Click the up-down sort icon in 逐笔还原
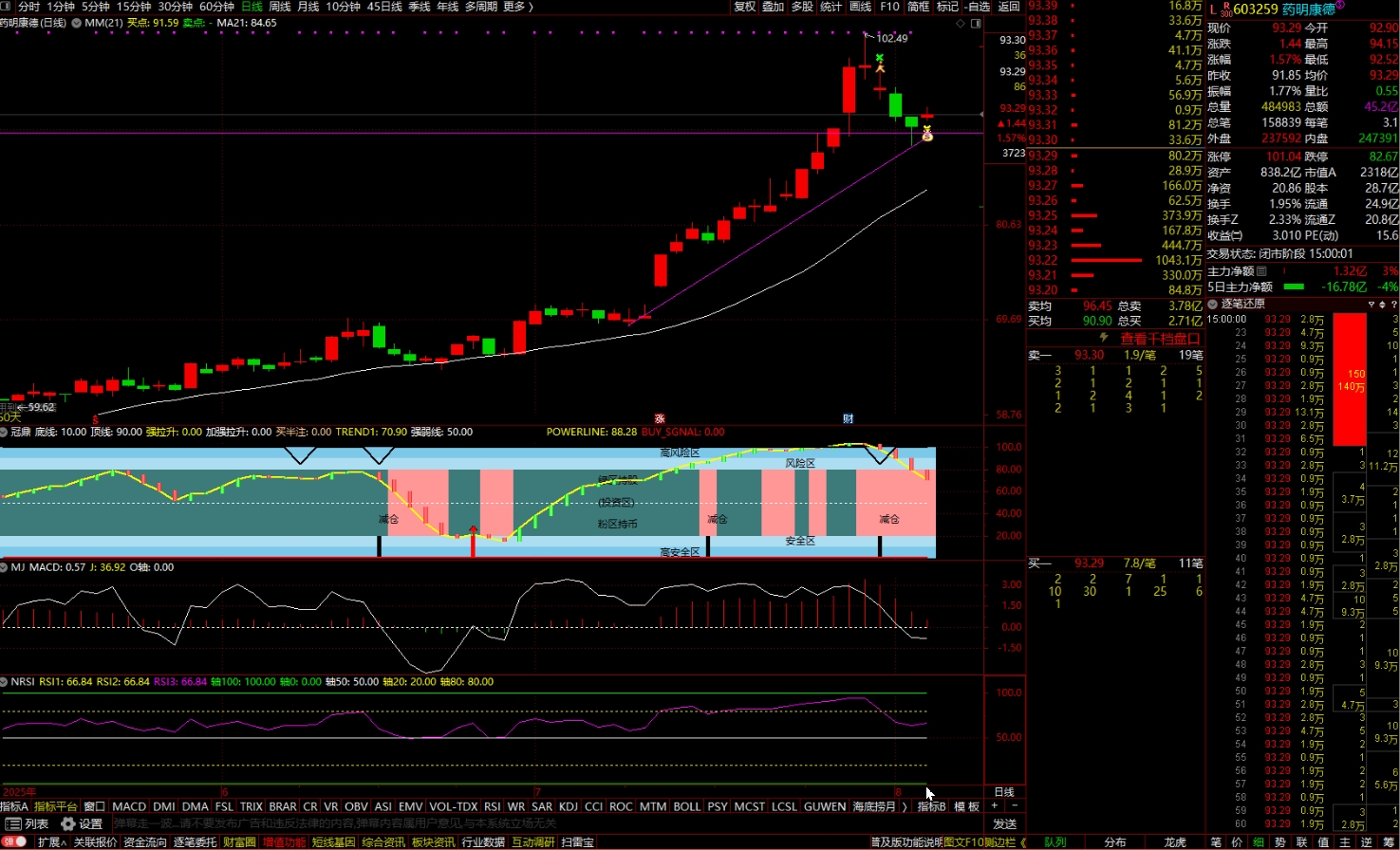The height and width of the screenshot is (850, 1400). tap(1383, 305)
